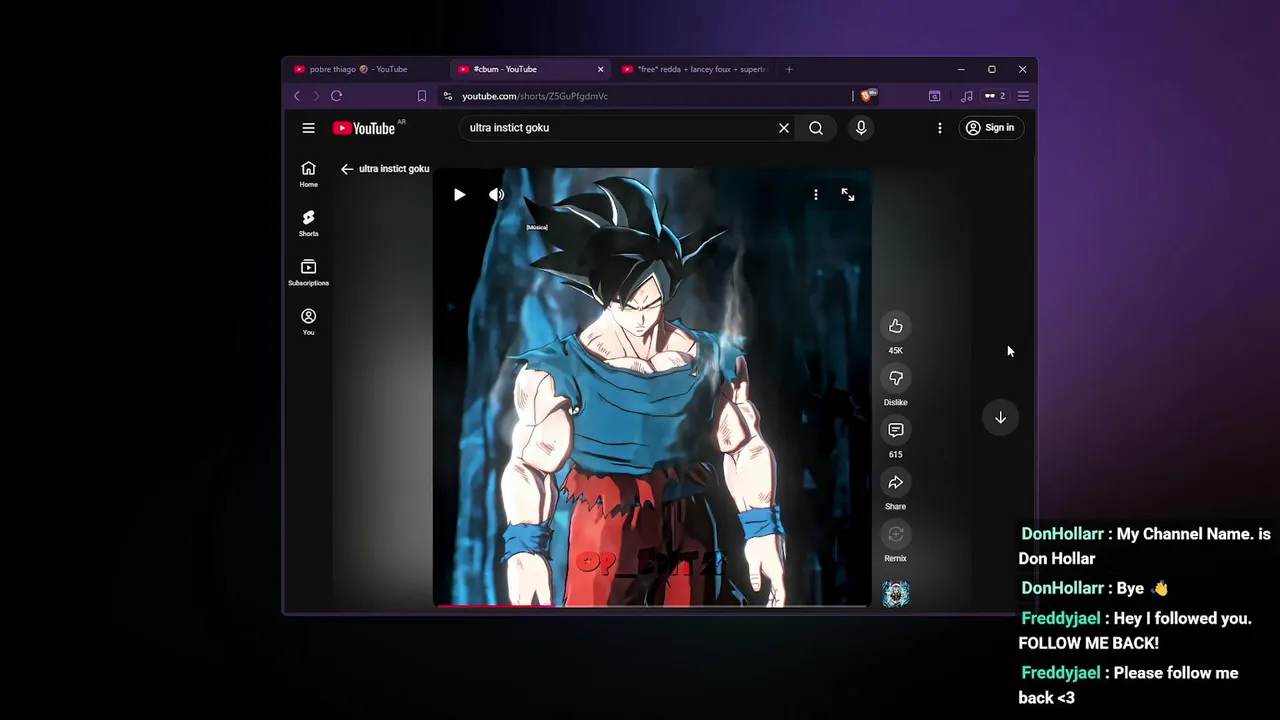This screenshot has width=1280, height=720.
Task: Run the search with magnifier button
Action: (x=816, y=128)
